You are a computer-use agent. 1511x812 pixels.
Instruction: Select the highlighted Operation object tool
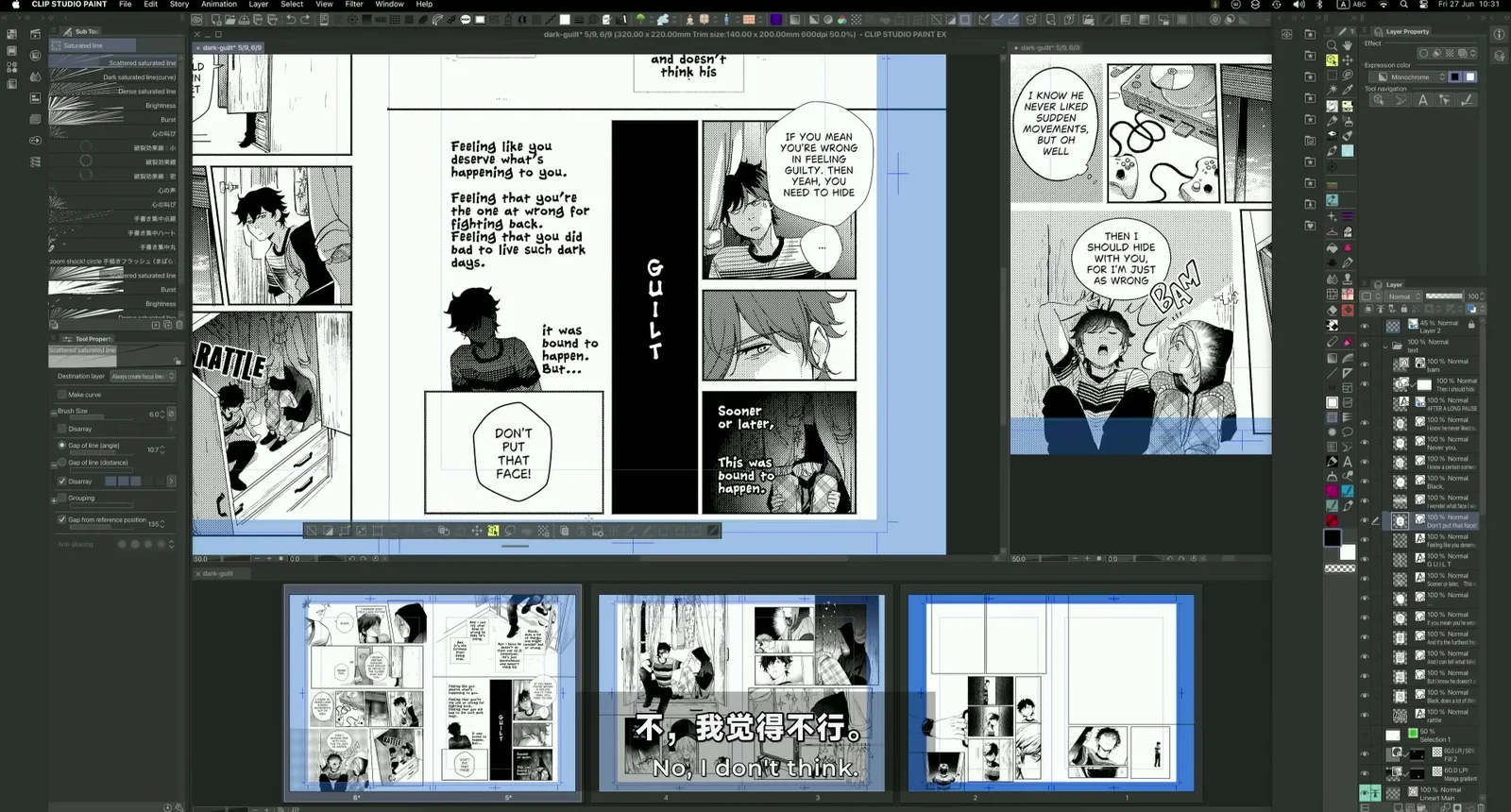point(1332,60)
